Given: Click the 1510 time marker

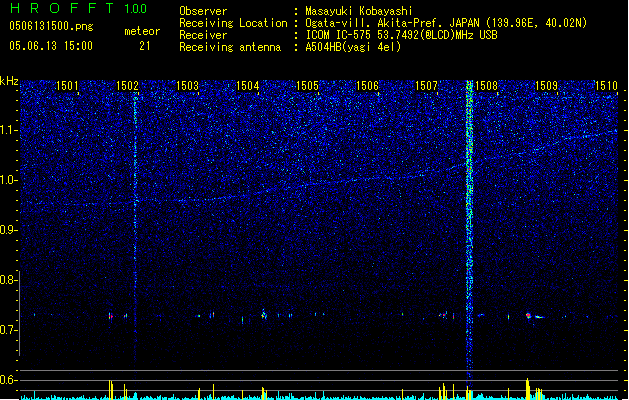Looking at the screenshot, I should coord(607,86).
